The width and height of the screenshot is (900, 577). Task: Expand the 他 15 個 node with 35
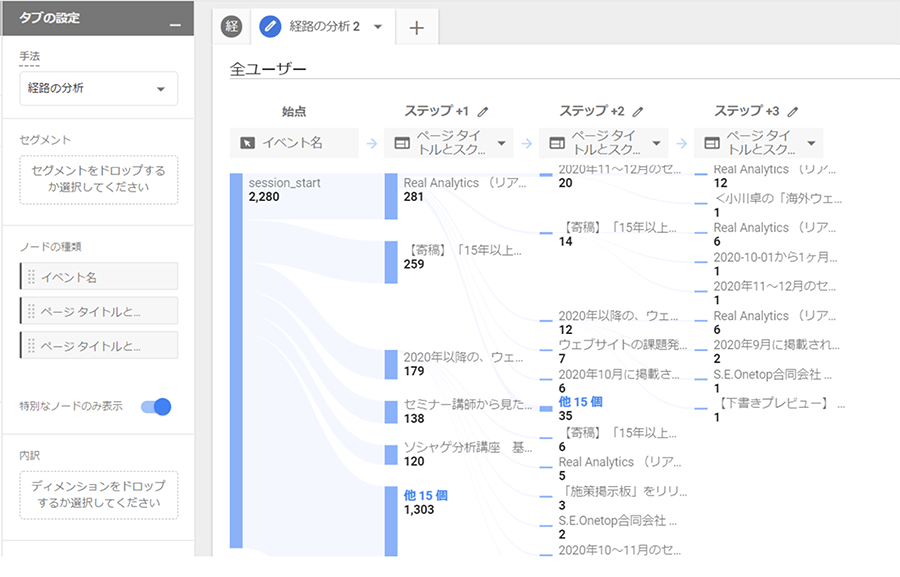pyautogui.click(x=580, y=402)
